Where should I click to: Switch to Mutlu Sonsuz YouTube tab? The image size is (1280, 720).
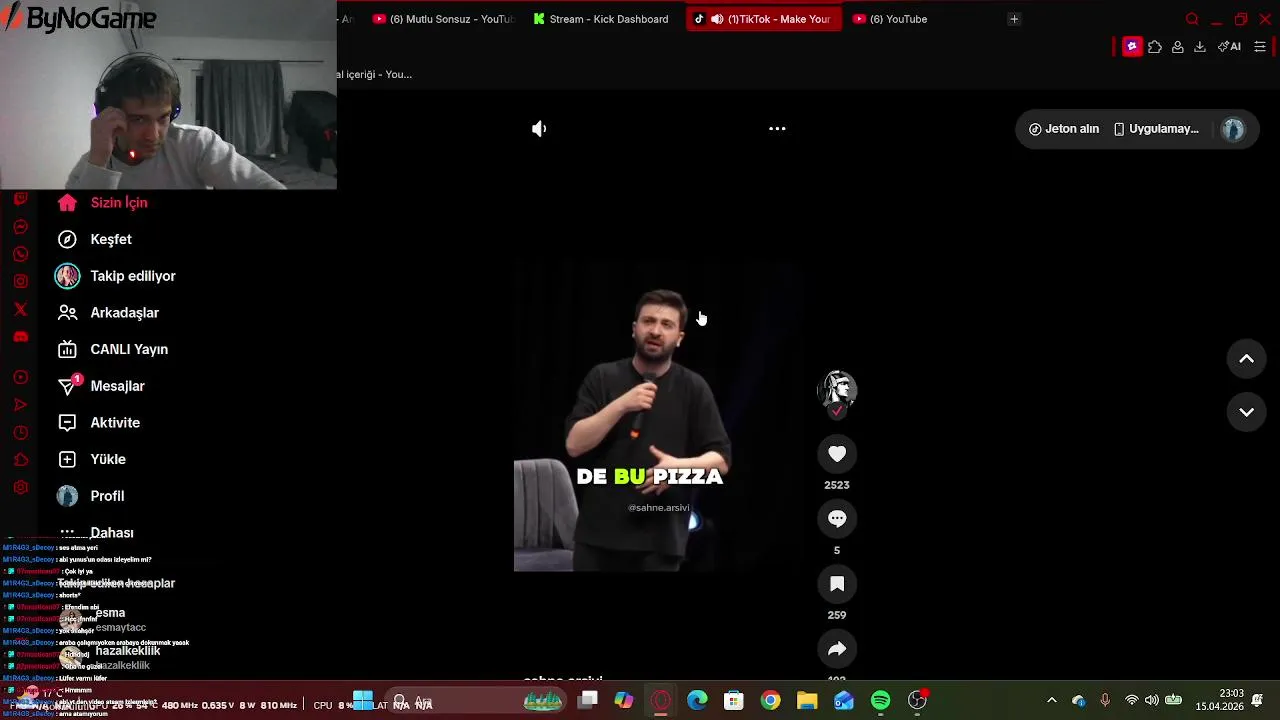tap(444, 19)
